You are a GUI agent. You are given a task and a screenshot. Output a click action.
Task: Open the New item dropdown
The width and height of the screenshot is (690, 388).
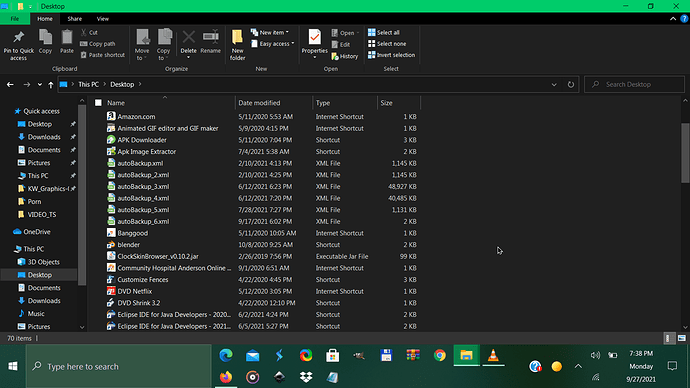click(x=270, y=33)
